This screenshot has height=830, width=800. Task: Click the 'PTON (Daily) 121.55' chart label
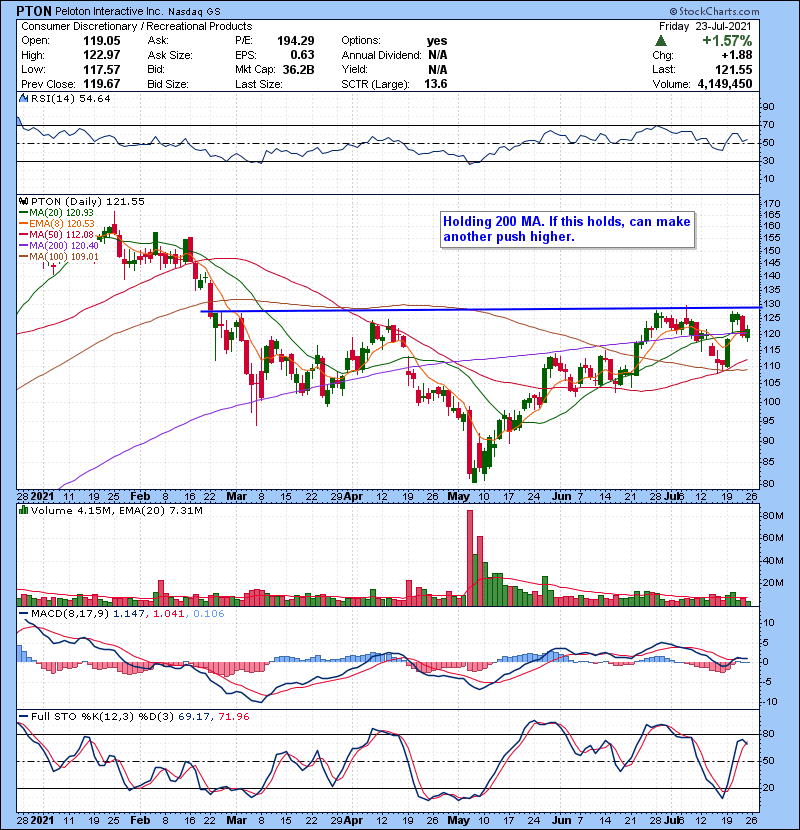pos(88,201)
